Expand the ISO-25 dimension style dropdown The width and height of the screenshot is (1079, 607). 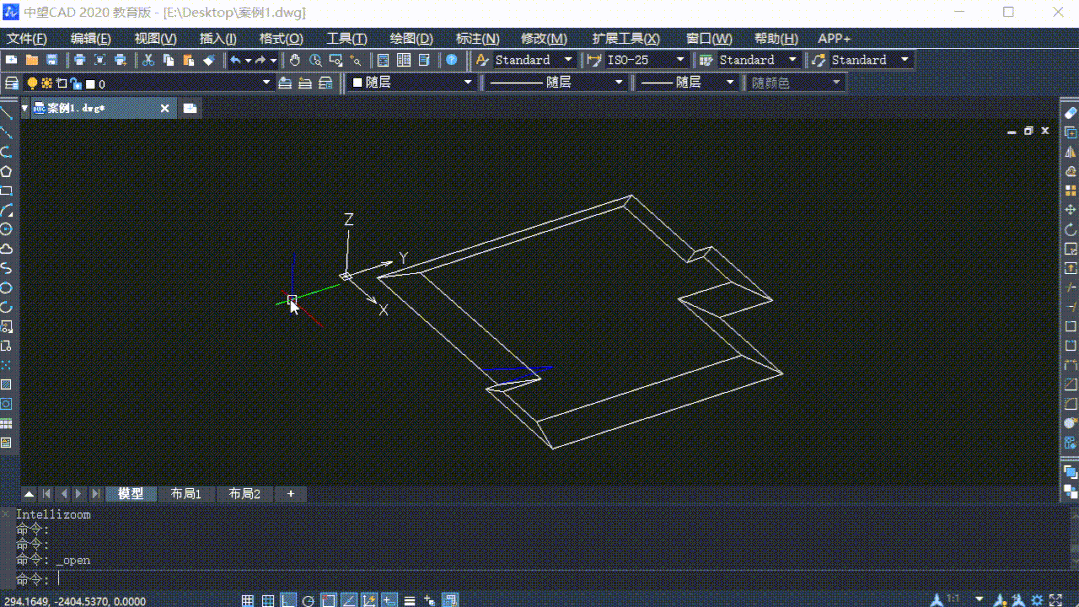pyautogui.click(x=680, y=60)
